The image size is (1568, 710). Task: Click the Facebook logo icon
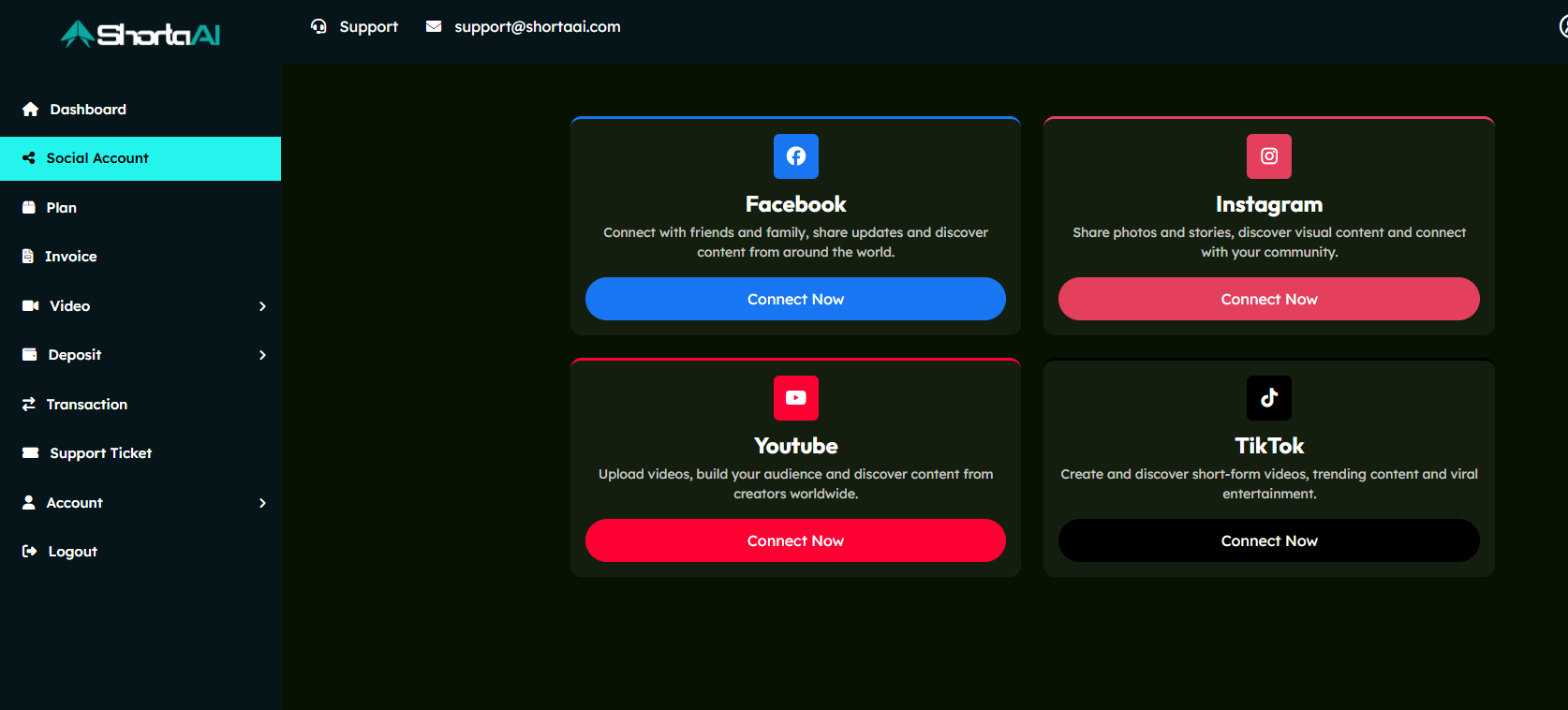pos(796,156)
